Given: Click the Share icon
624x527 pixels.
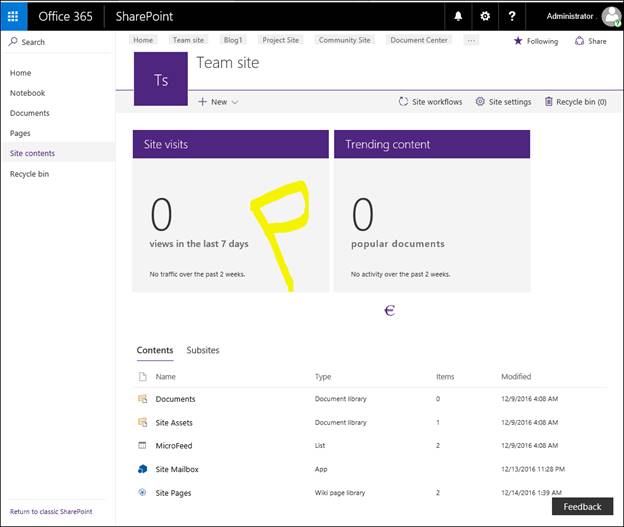Looking at the screenshot, I should [579, 41].
